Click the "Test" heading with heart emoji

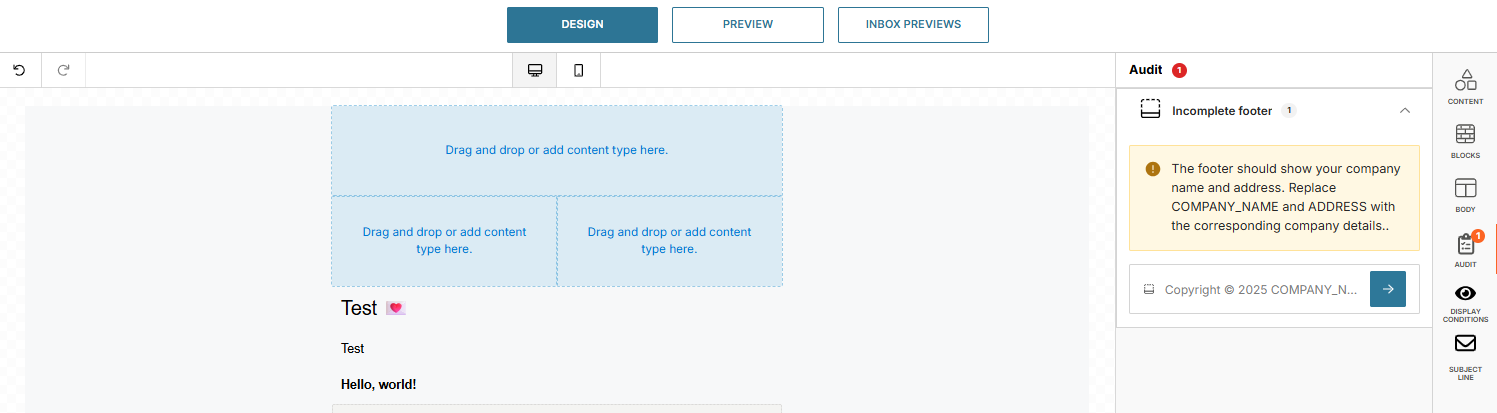373,308
